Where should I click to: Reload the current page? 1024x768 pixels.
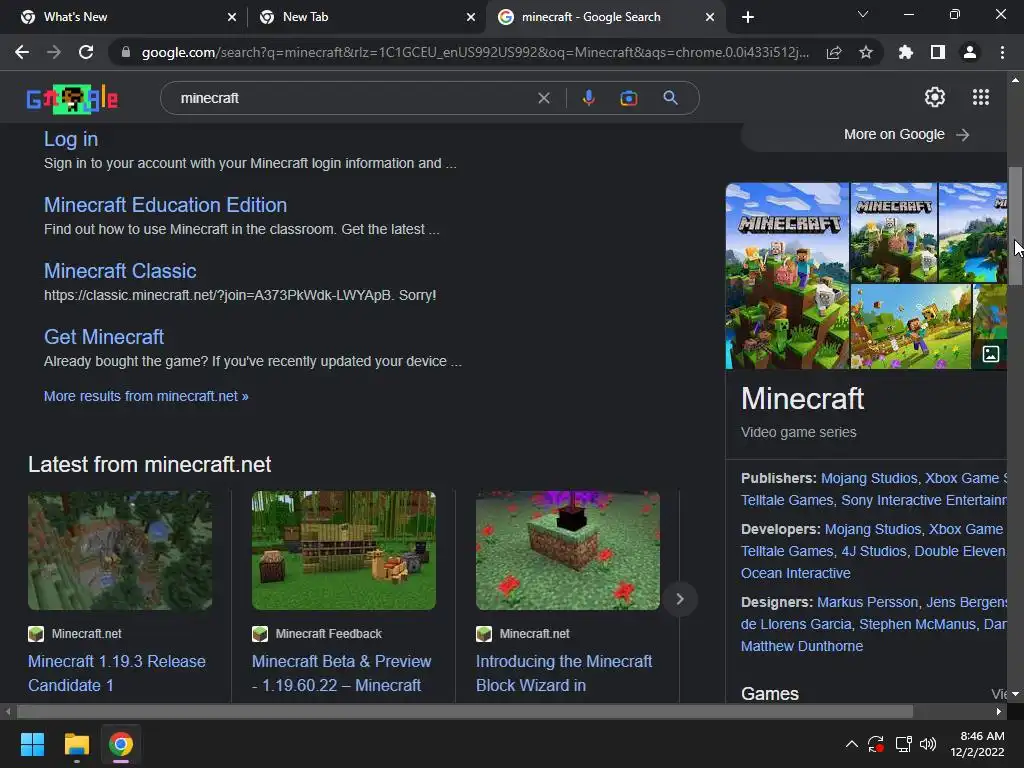tap(86, 52)
